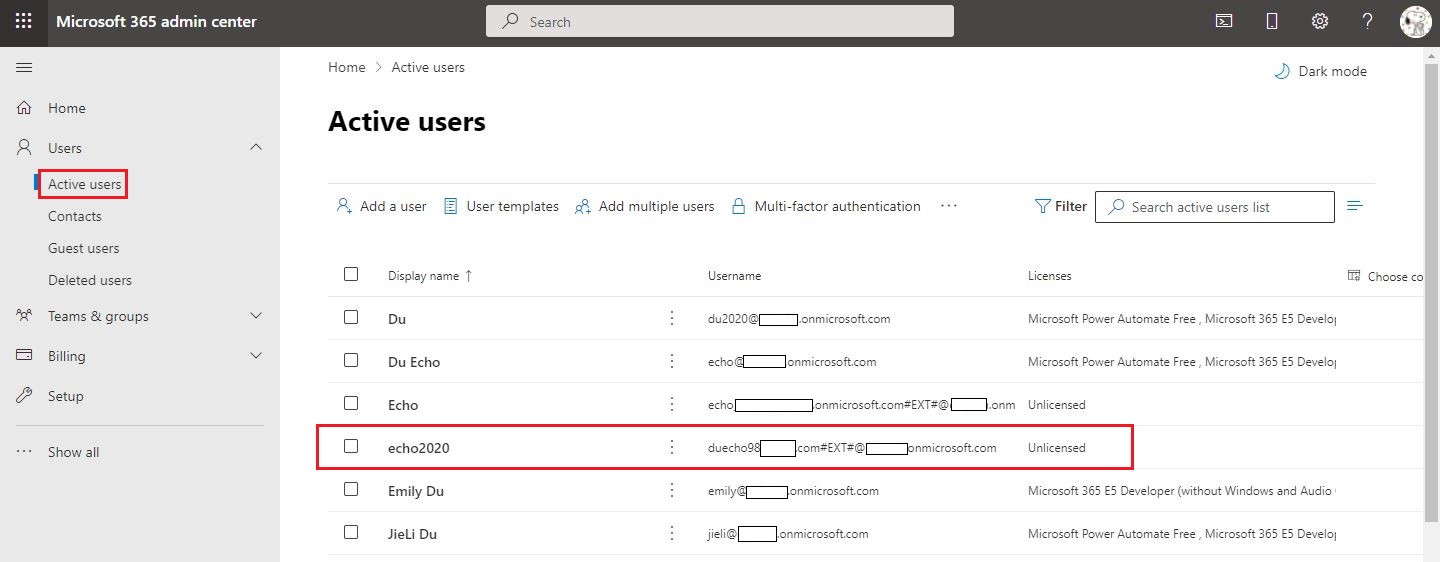
Task: Check the box for user Emily Du
Action: click(x=351, y=489)
